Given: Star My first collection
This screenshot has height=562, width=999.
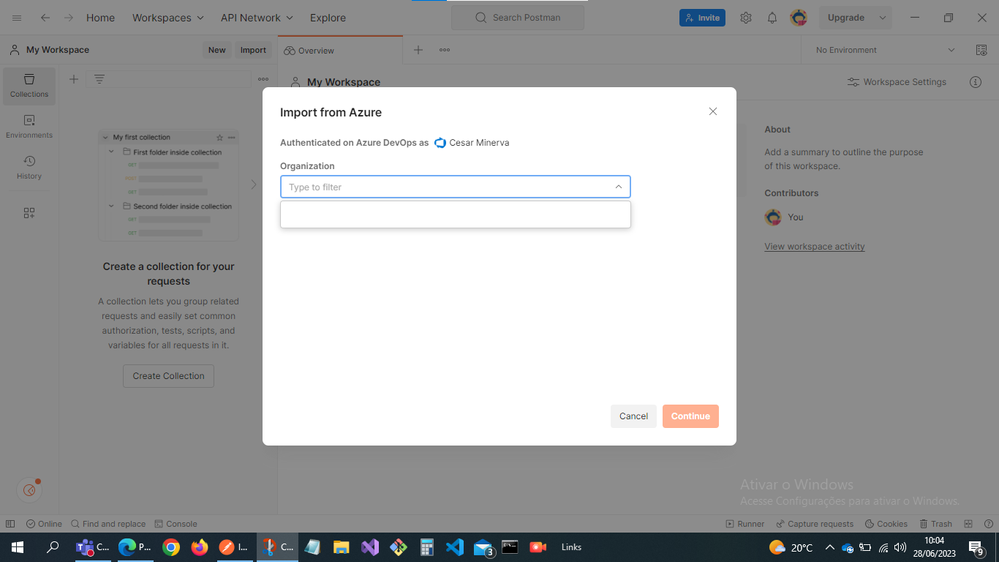Looking at the screenshot, I should pyautogui.click(x=220, y=137).
